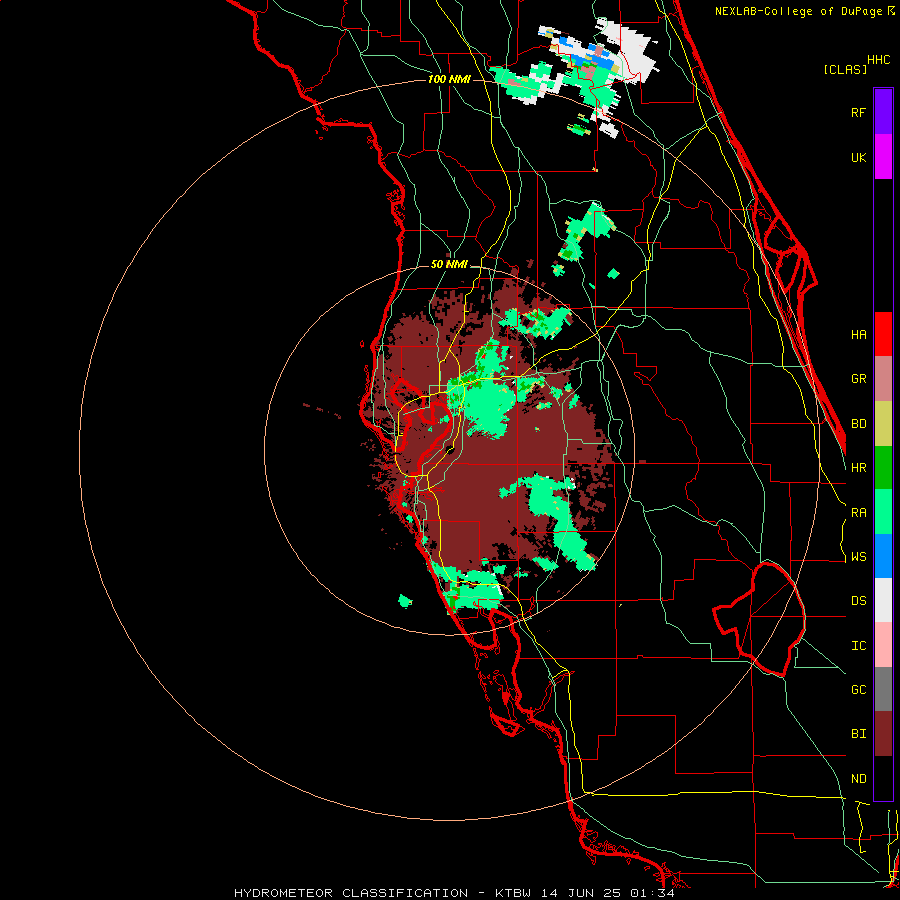Click the ND black legend swatch
The width and height of the screenshot is (900, 900).
[883, 778]
